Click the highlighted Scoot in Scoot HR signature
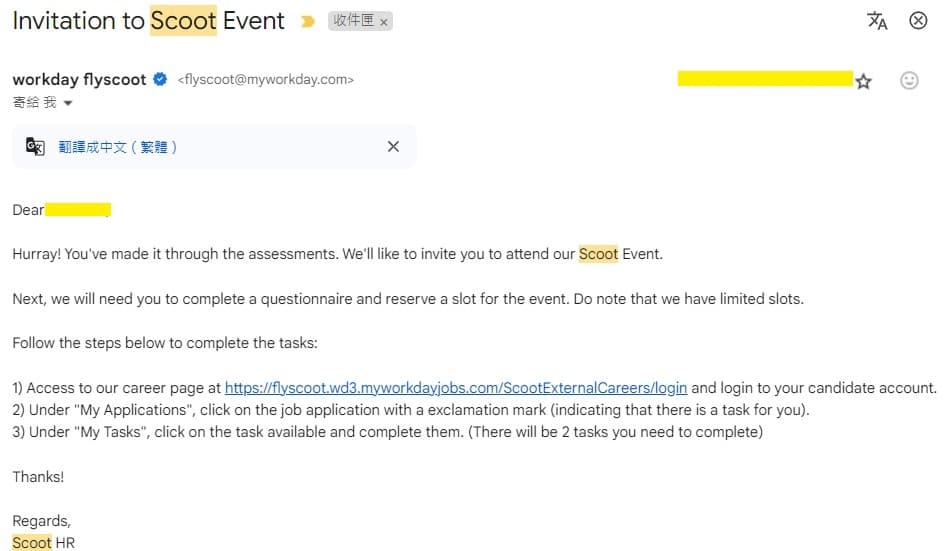 (x=32, y=543)
